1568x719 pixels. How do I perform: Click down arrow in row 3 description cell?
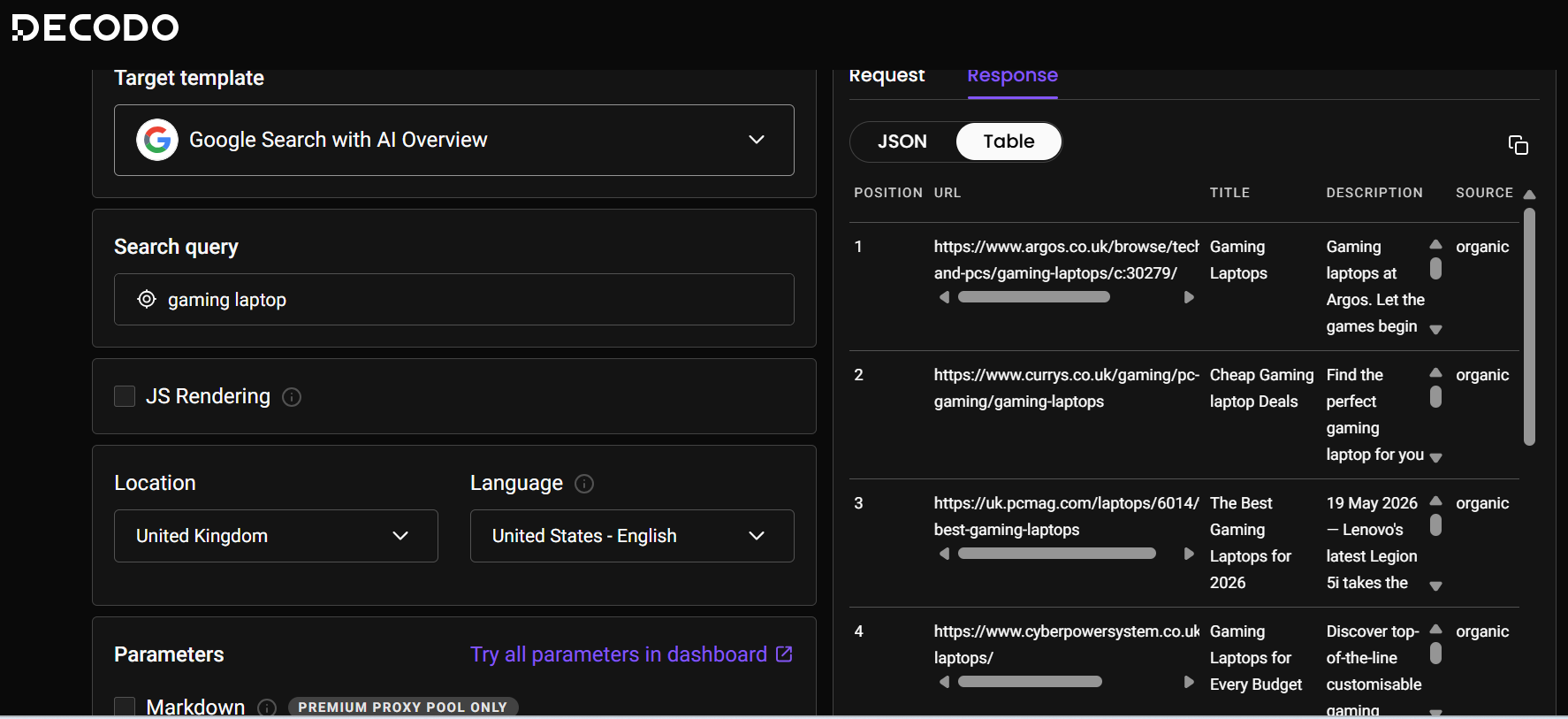(1435, 586)
